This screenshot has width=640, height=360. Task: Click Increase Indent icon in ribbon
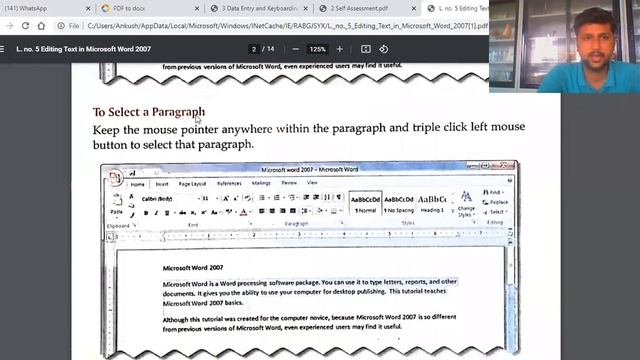click(316, 198)
